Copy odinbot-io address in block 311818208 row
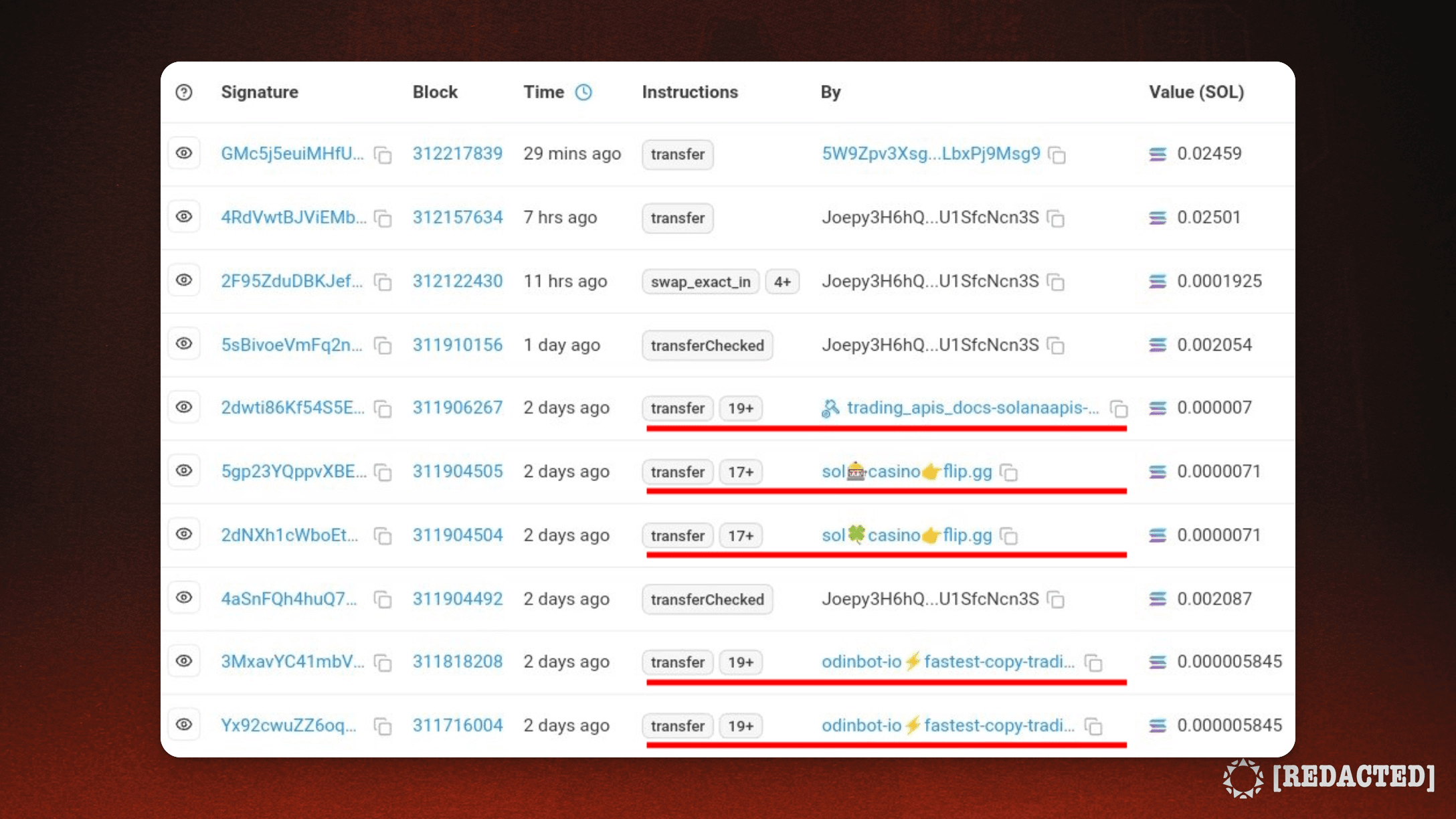 point(1093,663)
